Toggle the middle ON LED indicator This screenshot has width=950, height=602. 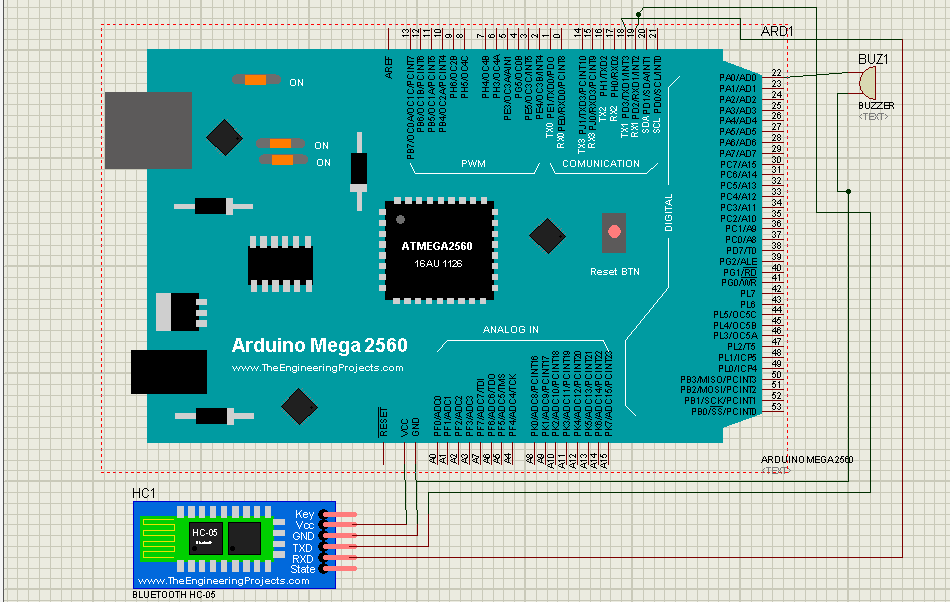coord(280,143)
